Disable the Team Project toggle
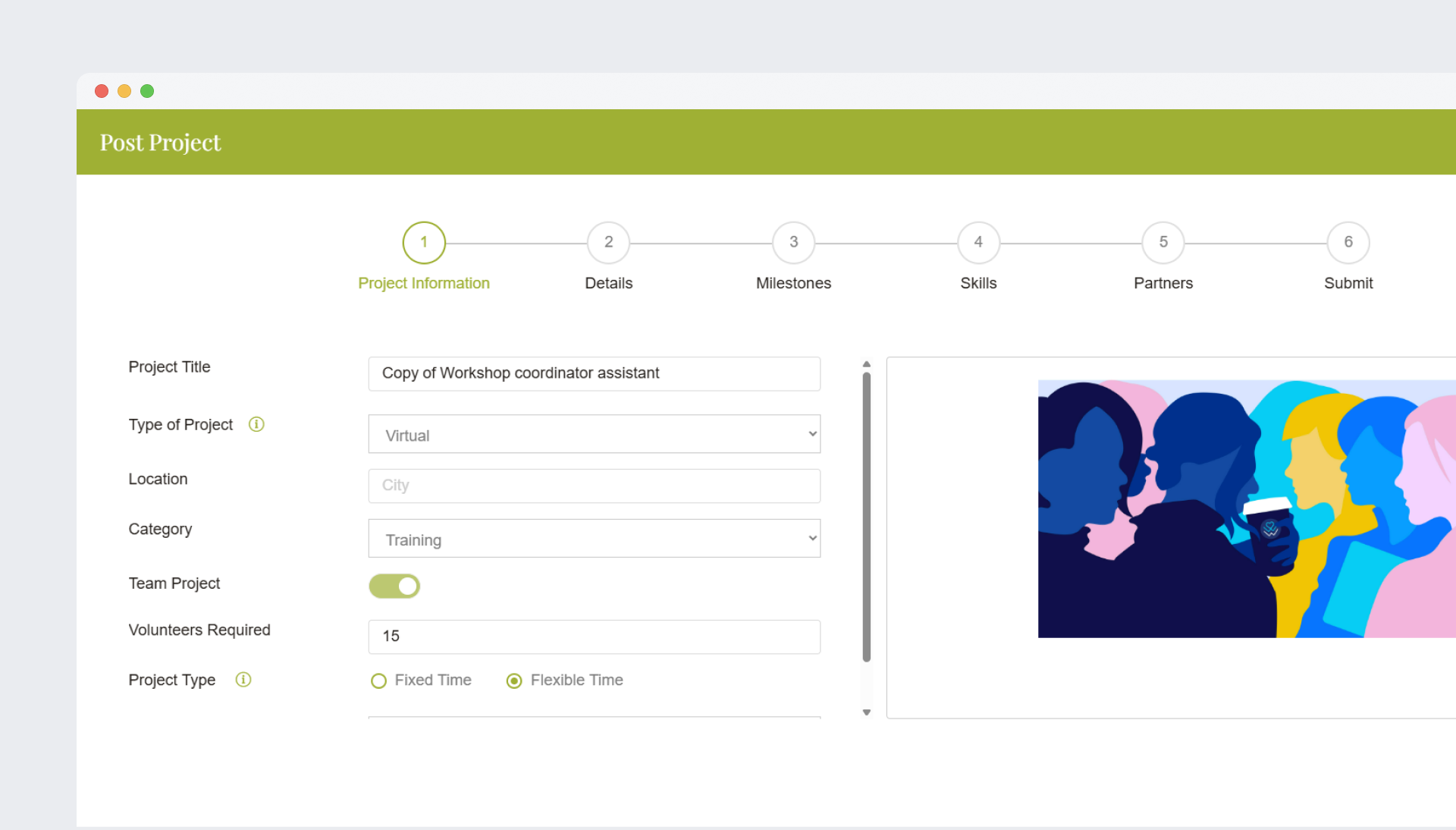 (x=394, y=586)
